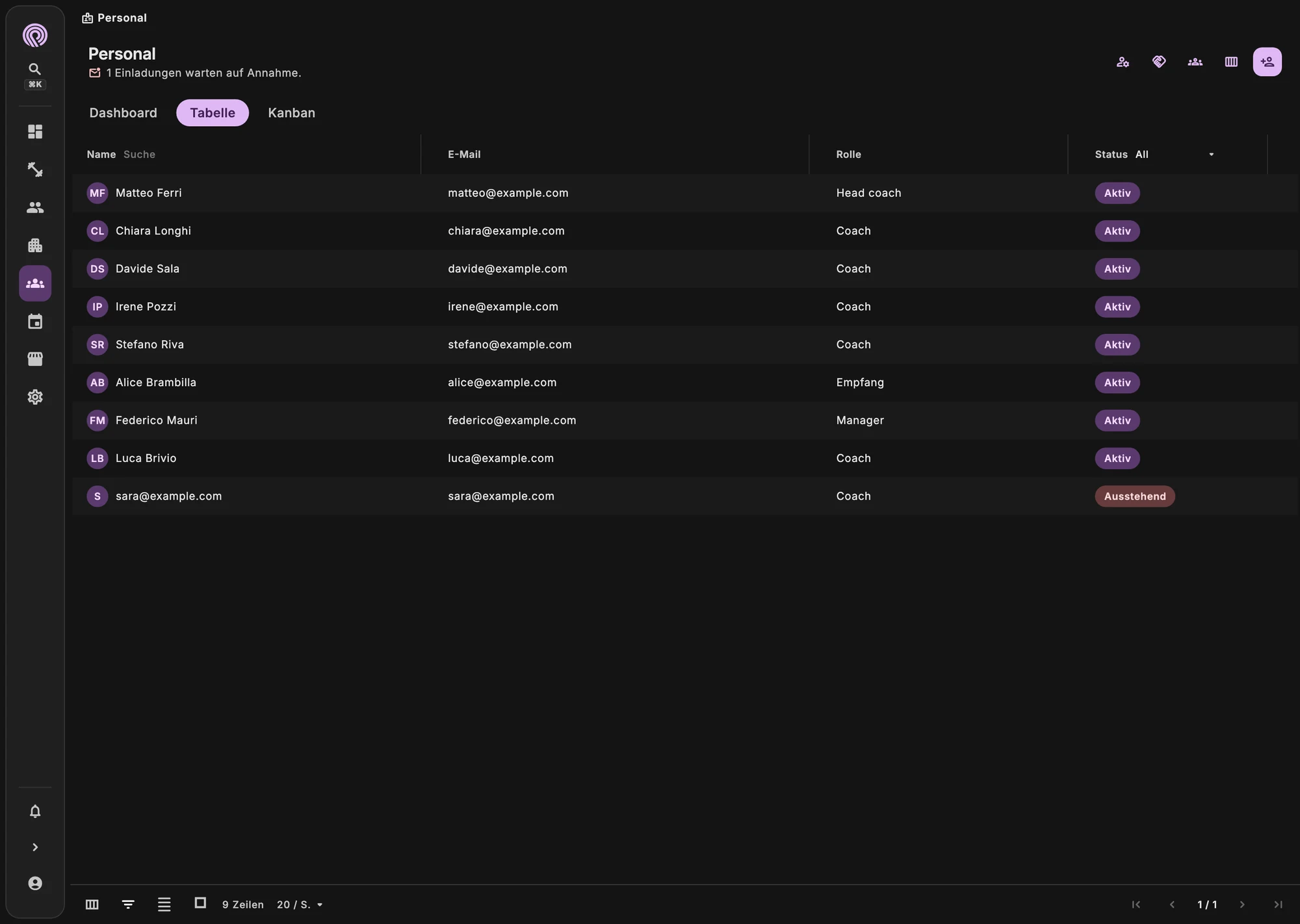Open the notifications bell icon
This screenshot has width=1300, height=924.
pyautogui.click(x=35, y=812)
